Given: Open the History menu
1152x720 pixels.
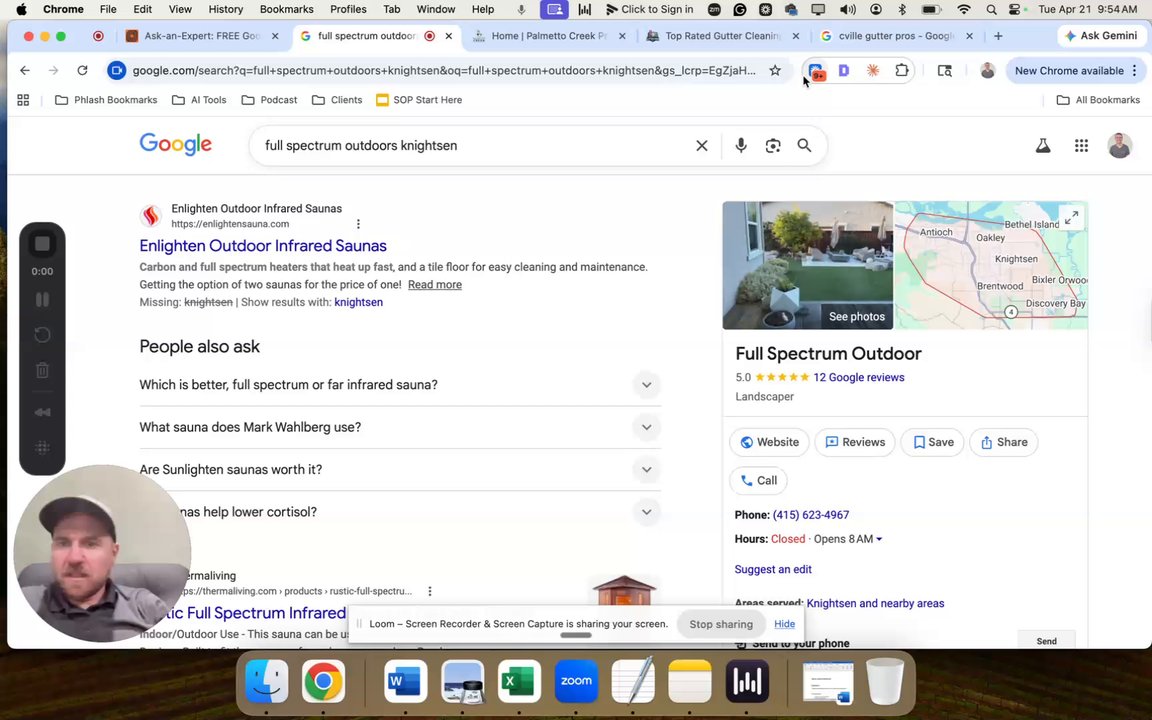Looking at the screenshot, I should [226, 10].
